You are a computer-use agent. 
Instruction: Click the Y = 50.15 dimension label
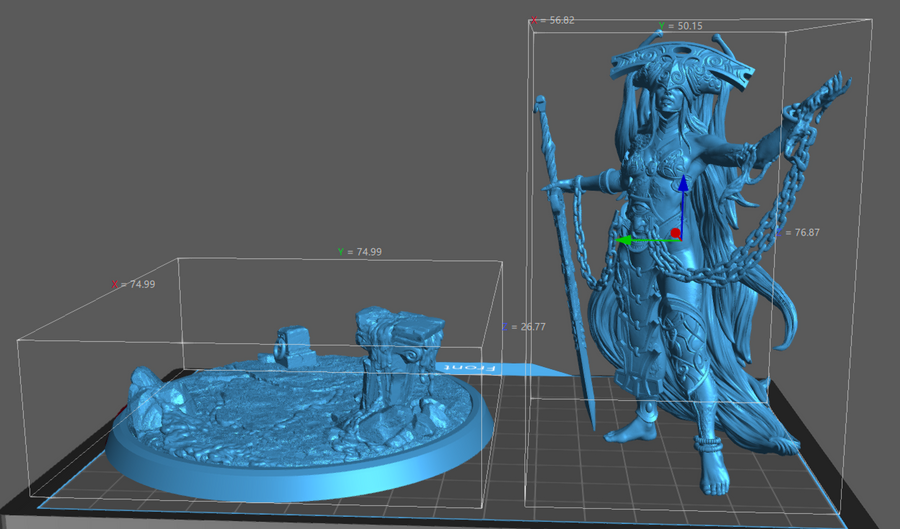click(681, 26)
